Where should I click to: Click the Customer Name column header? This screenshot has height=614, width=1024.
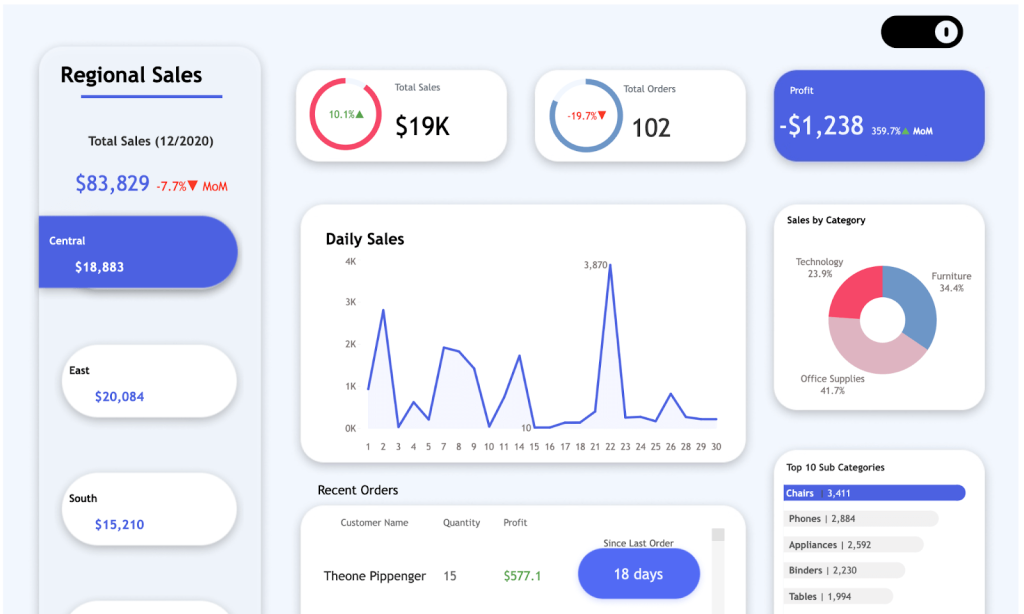[x=374, y=523]
